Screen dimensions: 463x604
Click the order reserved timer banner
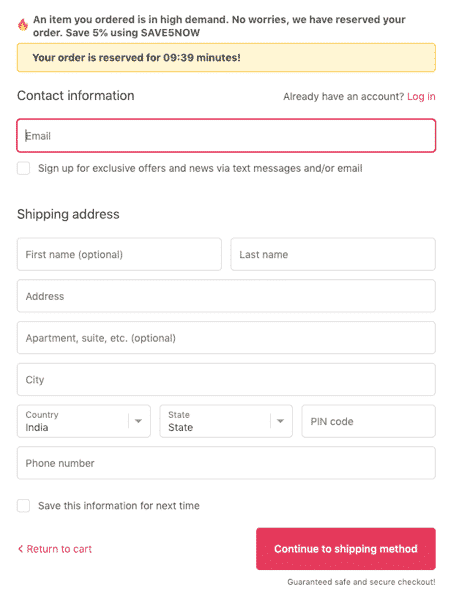pyautogui.click(x=226, y=58)
